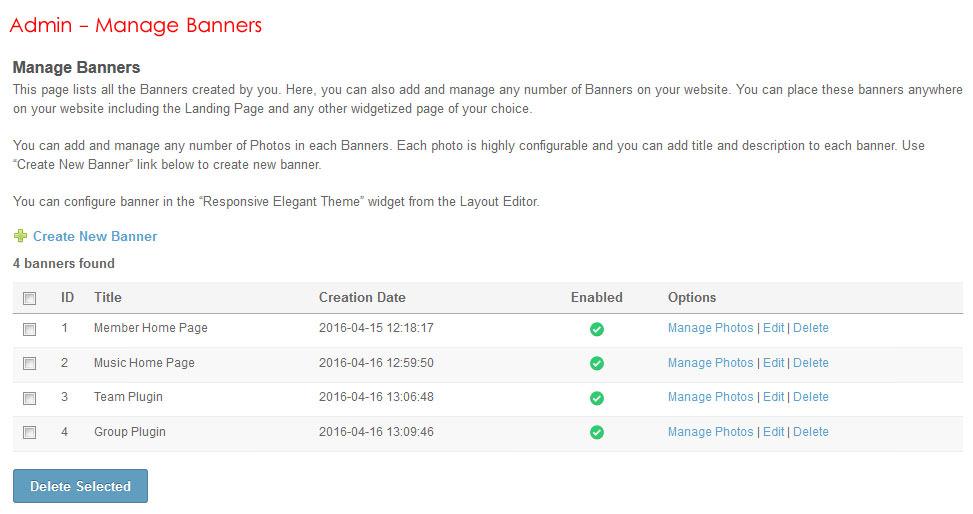Toggle enabled status icon for Music Home Page

pyautogui.click(x=597, y=364)
